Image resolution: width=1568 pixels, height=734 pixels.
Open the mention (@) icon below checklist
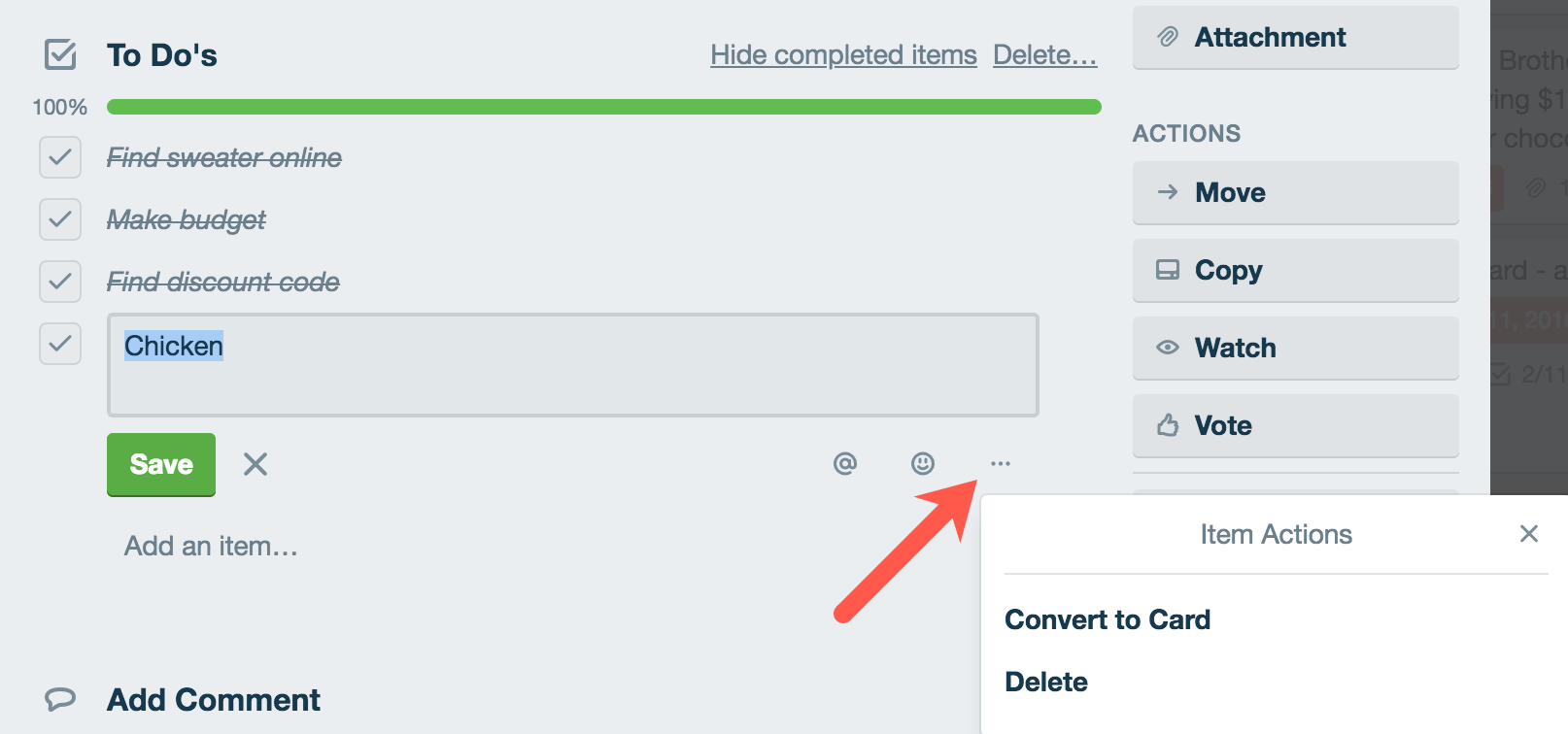(x=843, y=464)
